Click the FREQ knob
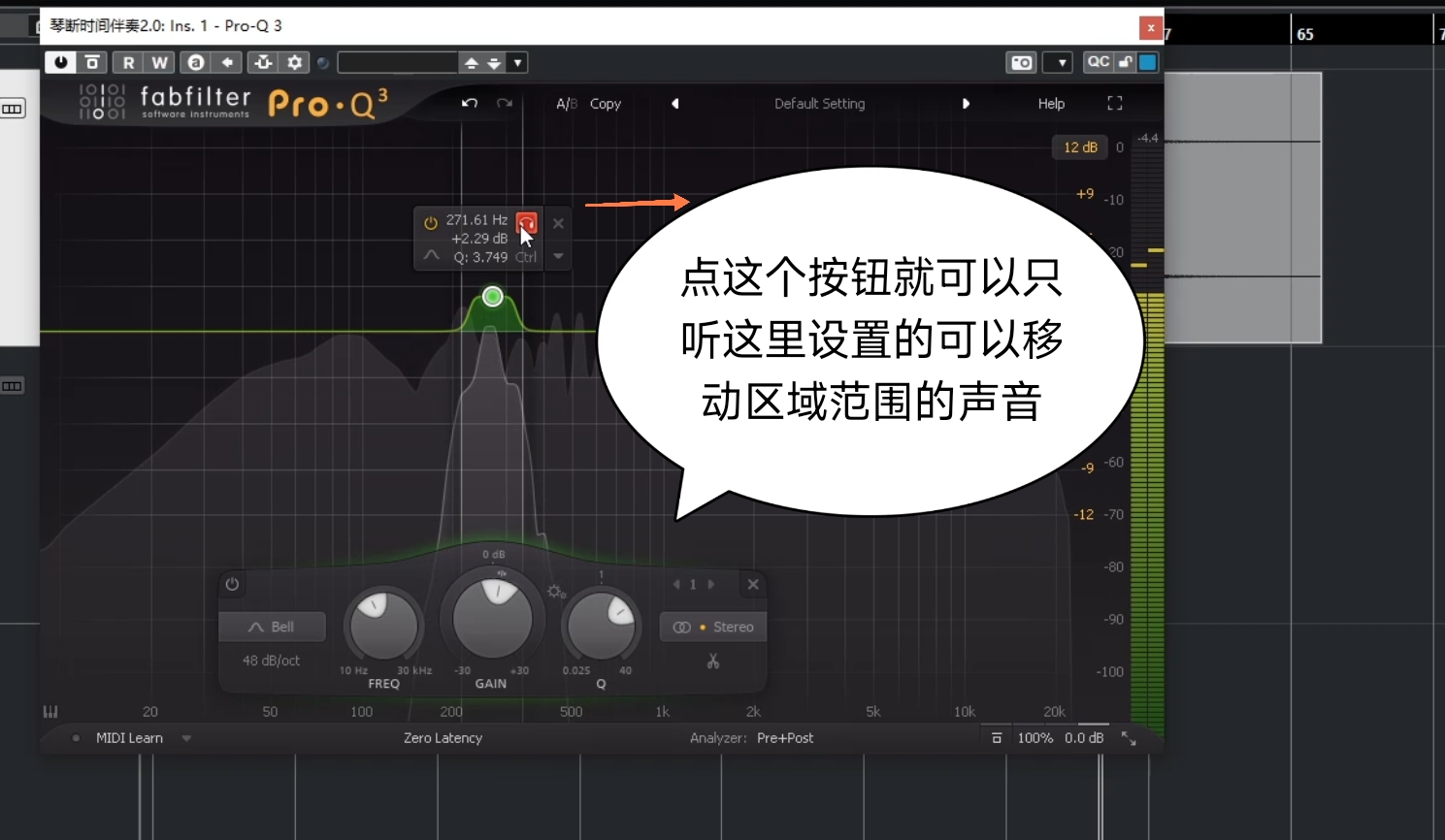Viewport: 1445px width, 840px height. pyautogui.click(x=383, y=625)
